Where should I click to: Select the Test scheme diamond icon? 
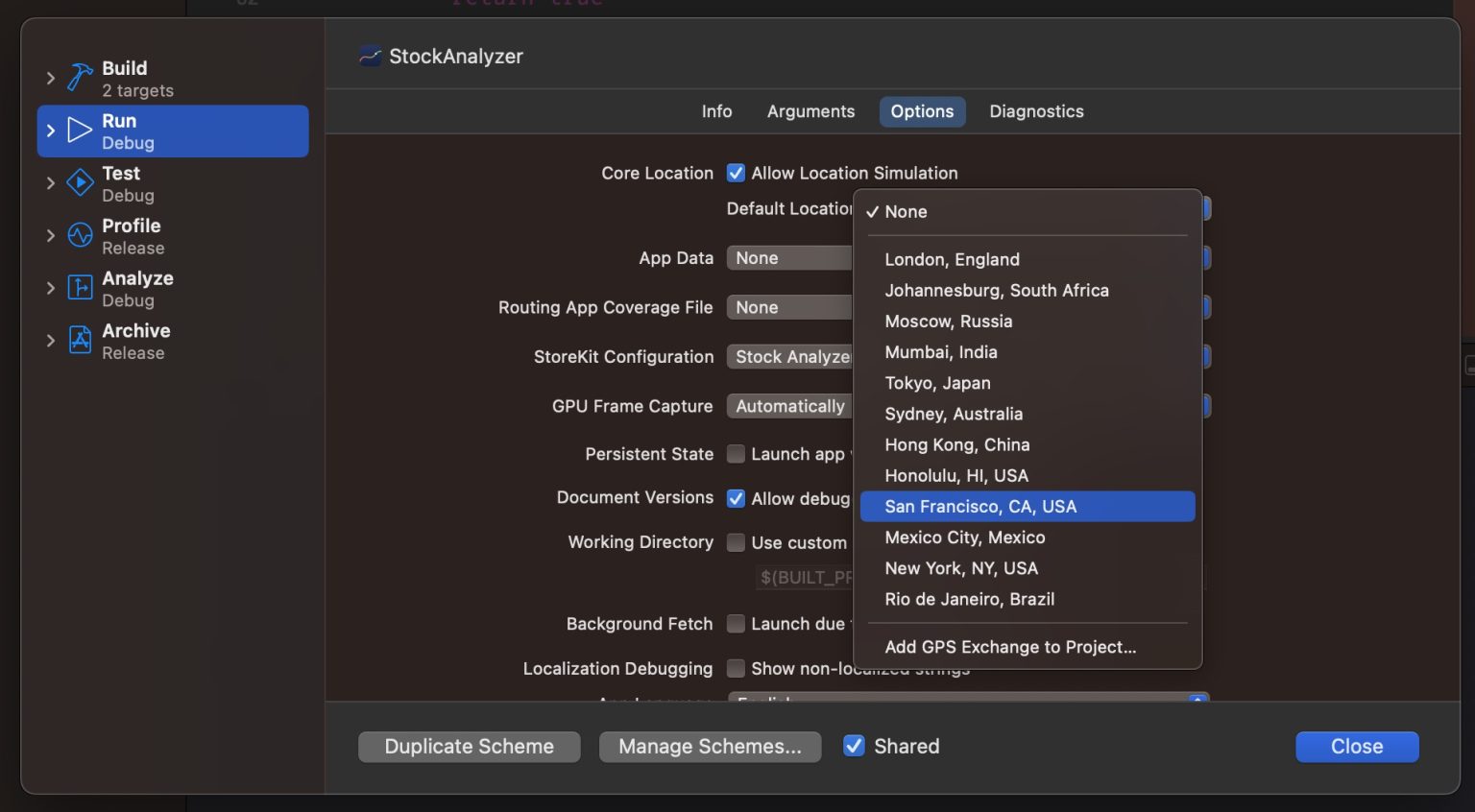pyautogui.click(x=81, y=182)
